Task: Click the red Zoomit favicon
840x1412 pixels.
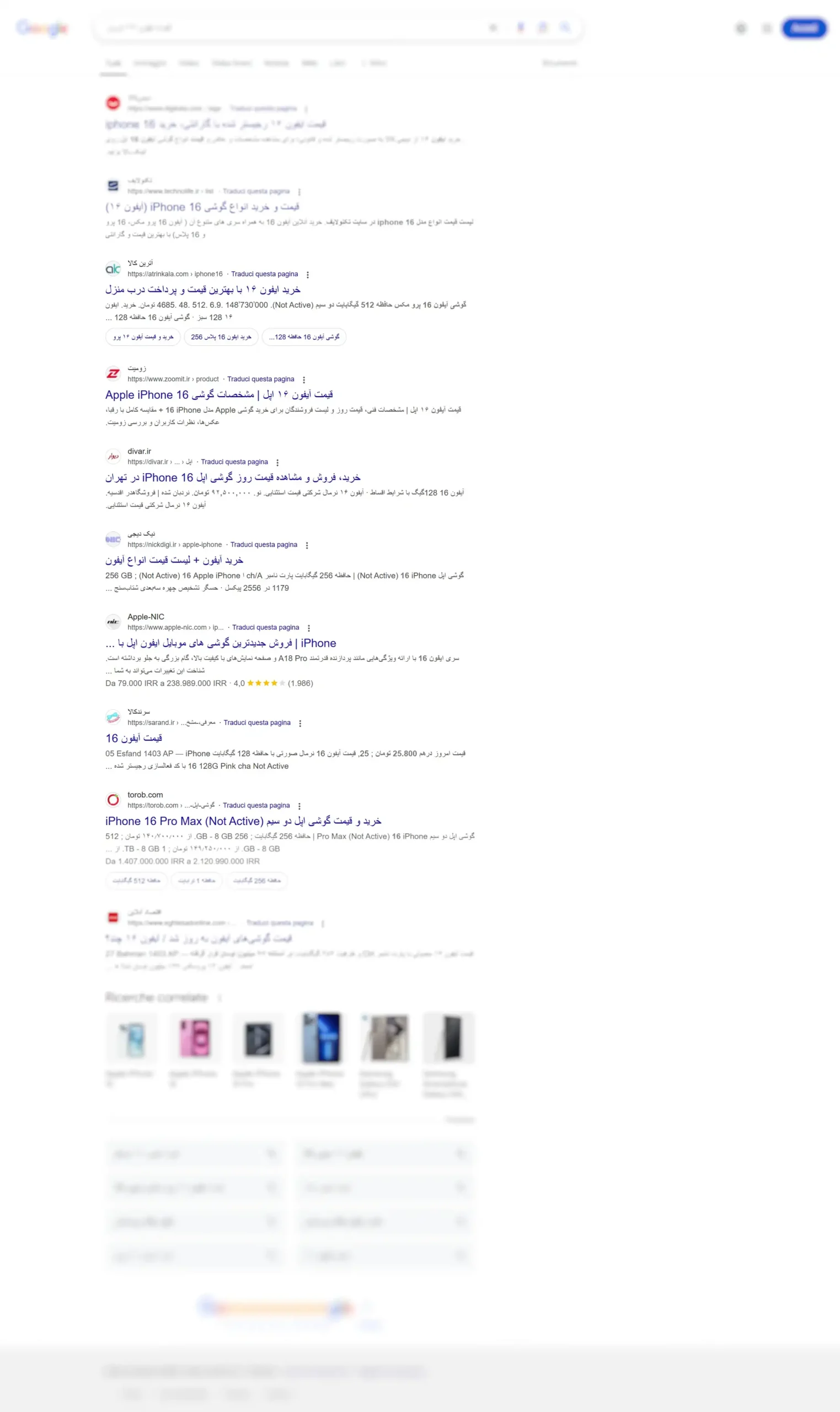Action: [x=113, y=374]
